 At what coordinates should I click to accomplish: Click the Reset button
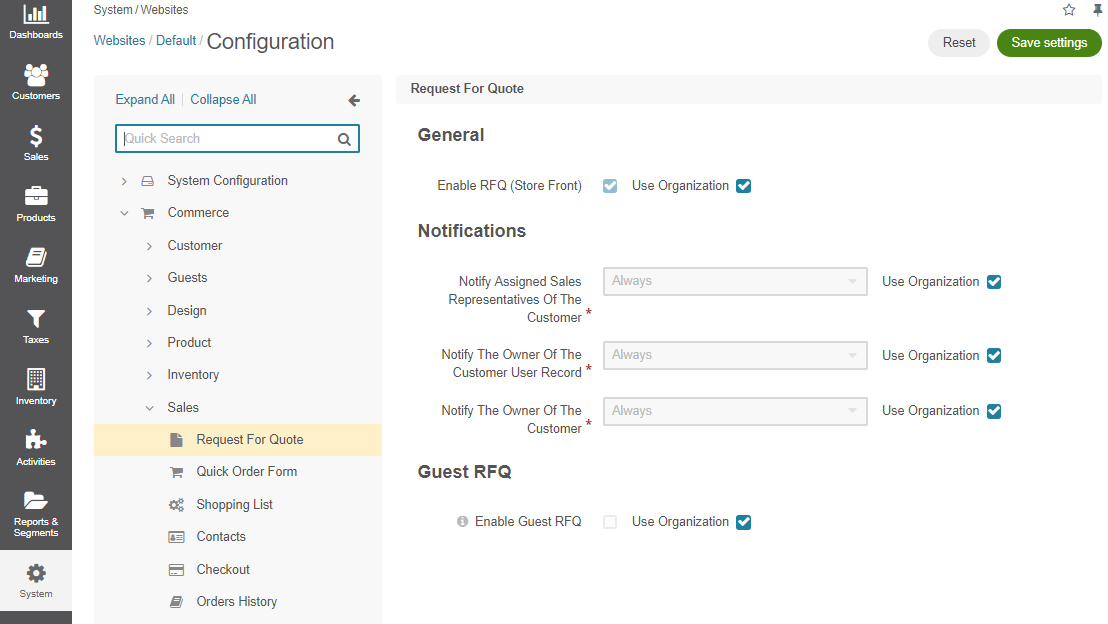point(959,42)
